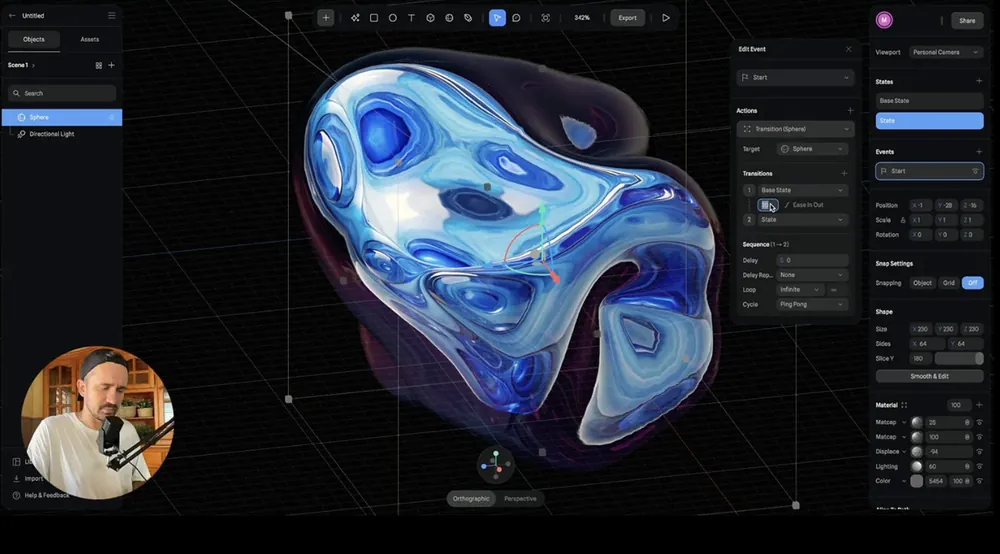The width and height of the screenshot is (1000, 554).
Task: Open the Loop Infinite dropdown
Action: [800, 289]
